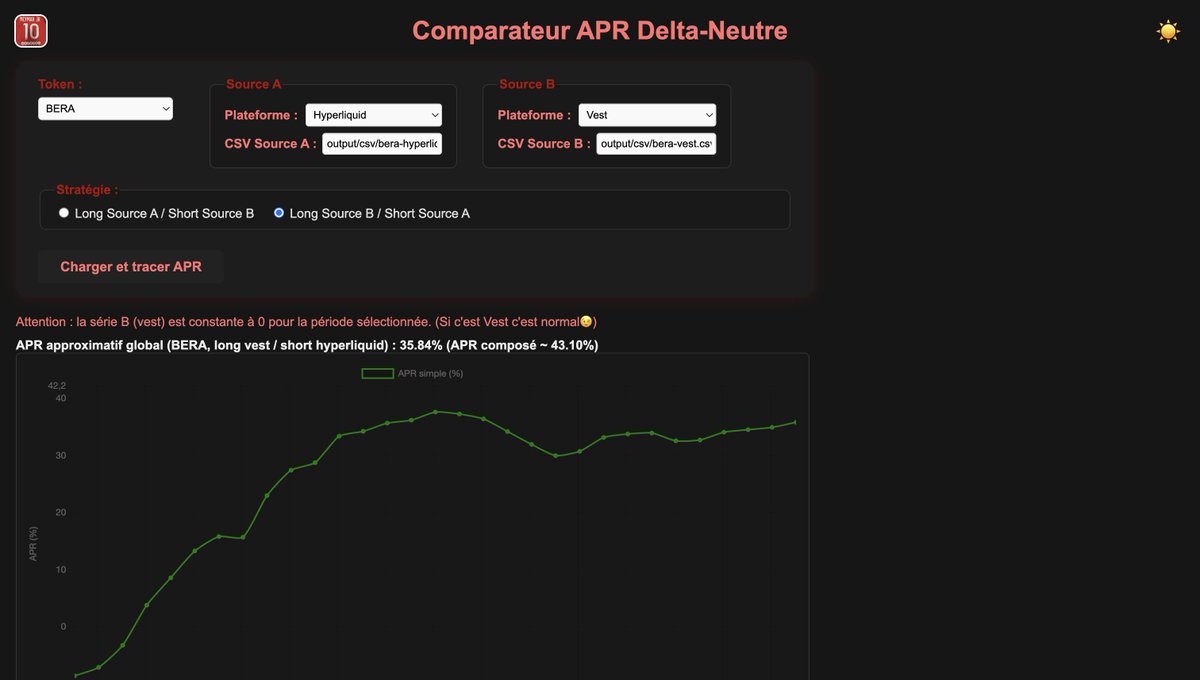Click the smiley emoji in the warning message

(x=586, y=321)
